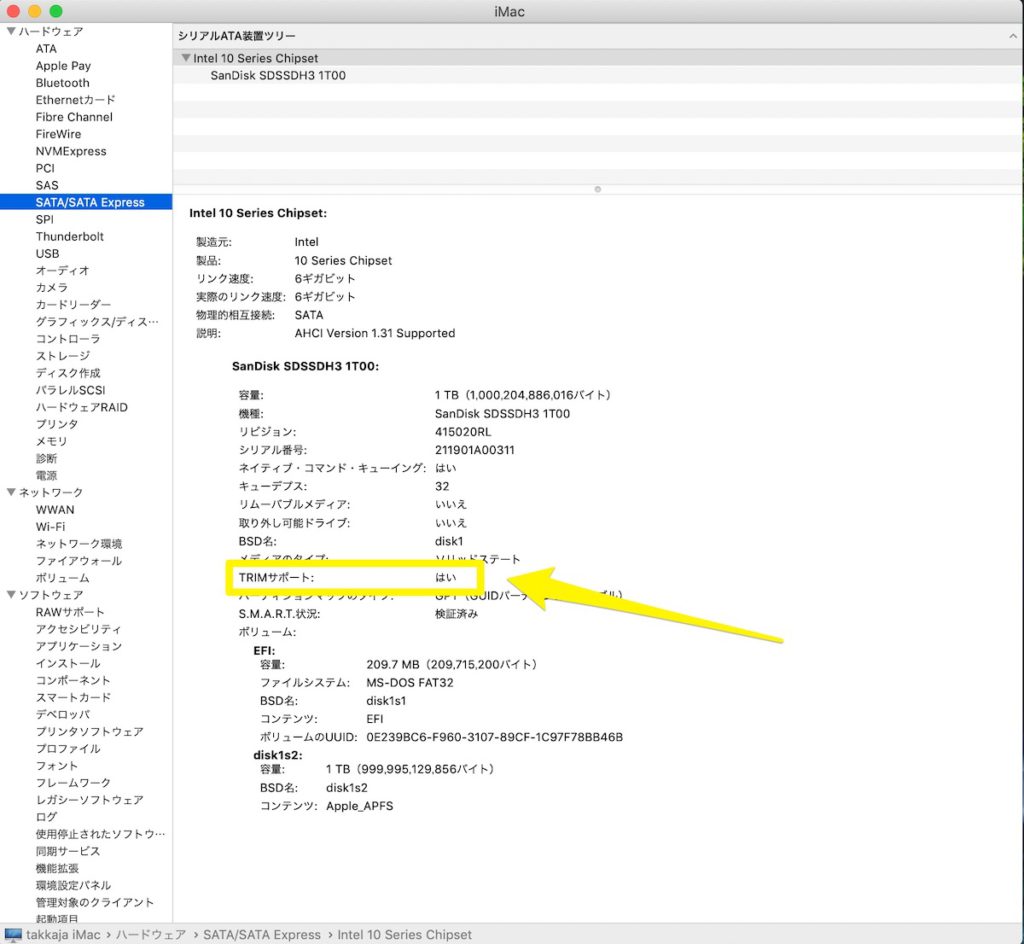Open the Bluetooth sidebar item
1024x944 pixels.
pos(62,83)
